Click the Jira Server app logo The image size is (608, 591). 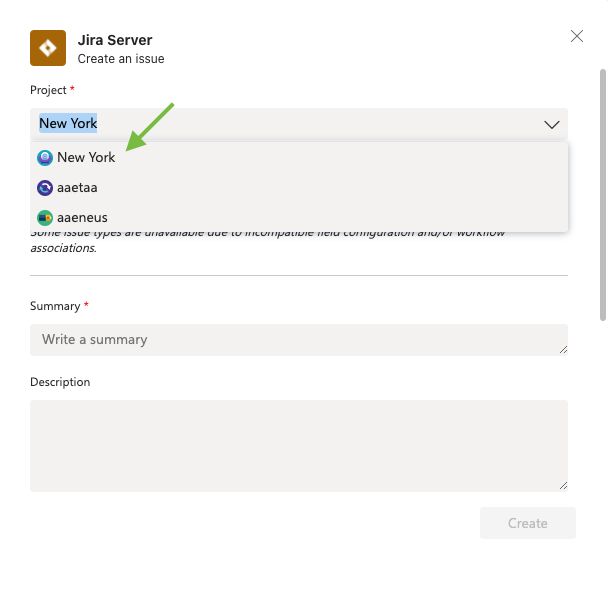click(x=48, y=48)
